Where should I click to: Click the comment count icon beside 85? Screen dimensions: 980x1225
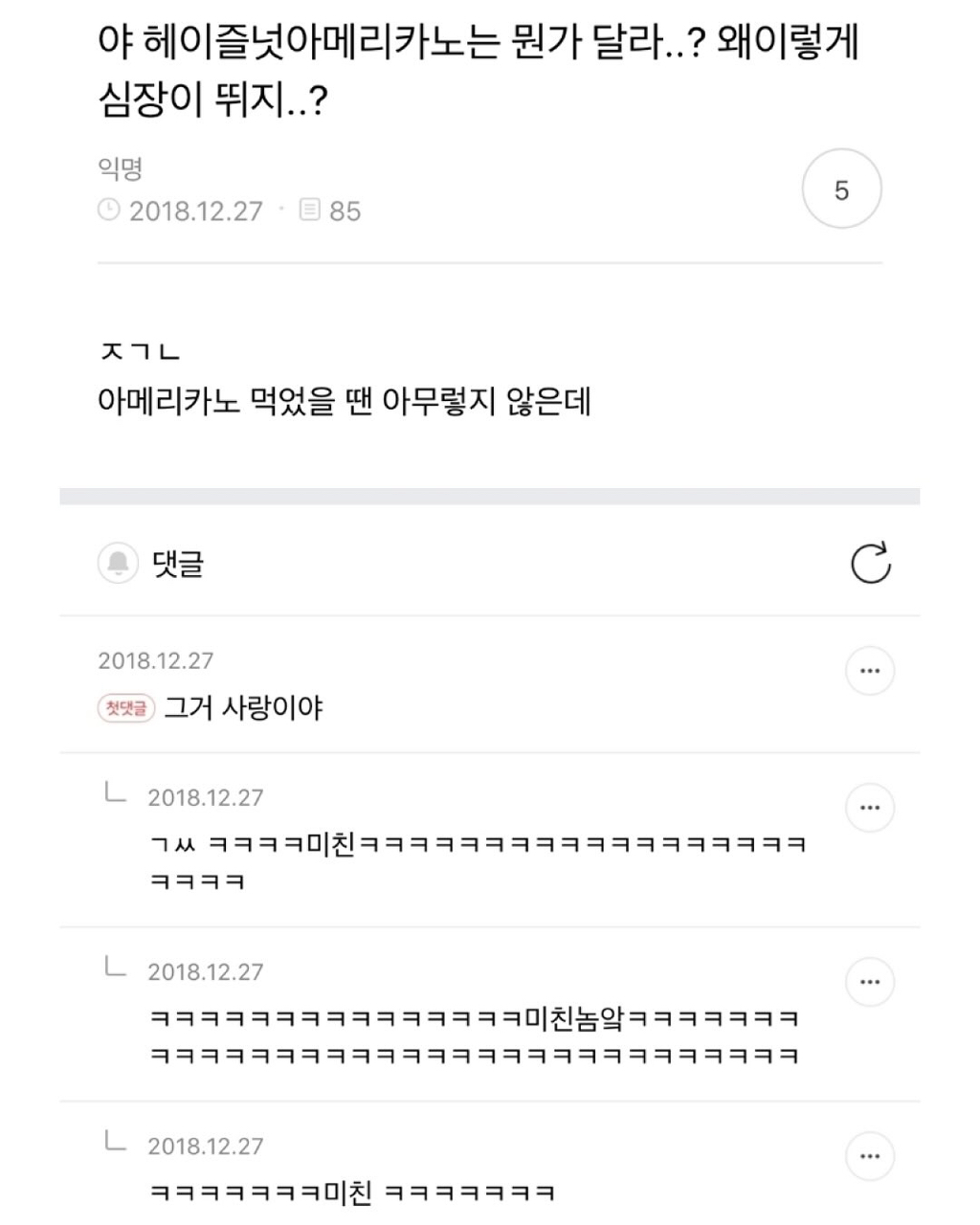pyautogui.click(x=309, y=210)
